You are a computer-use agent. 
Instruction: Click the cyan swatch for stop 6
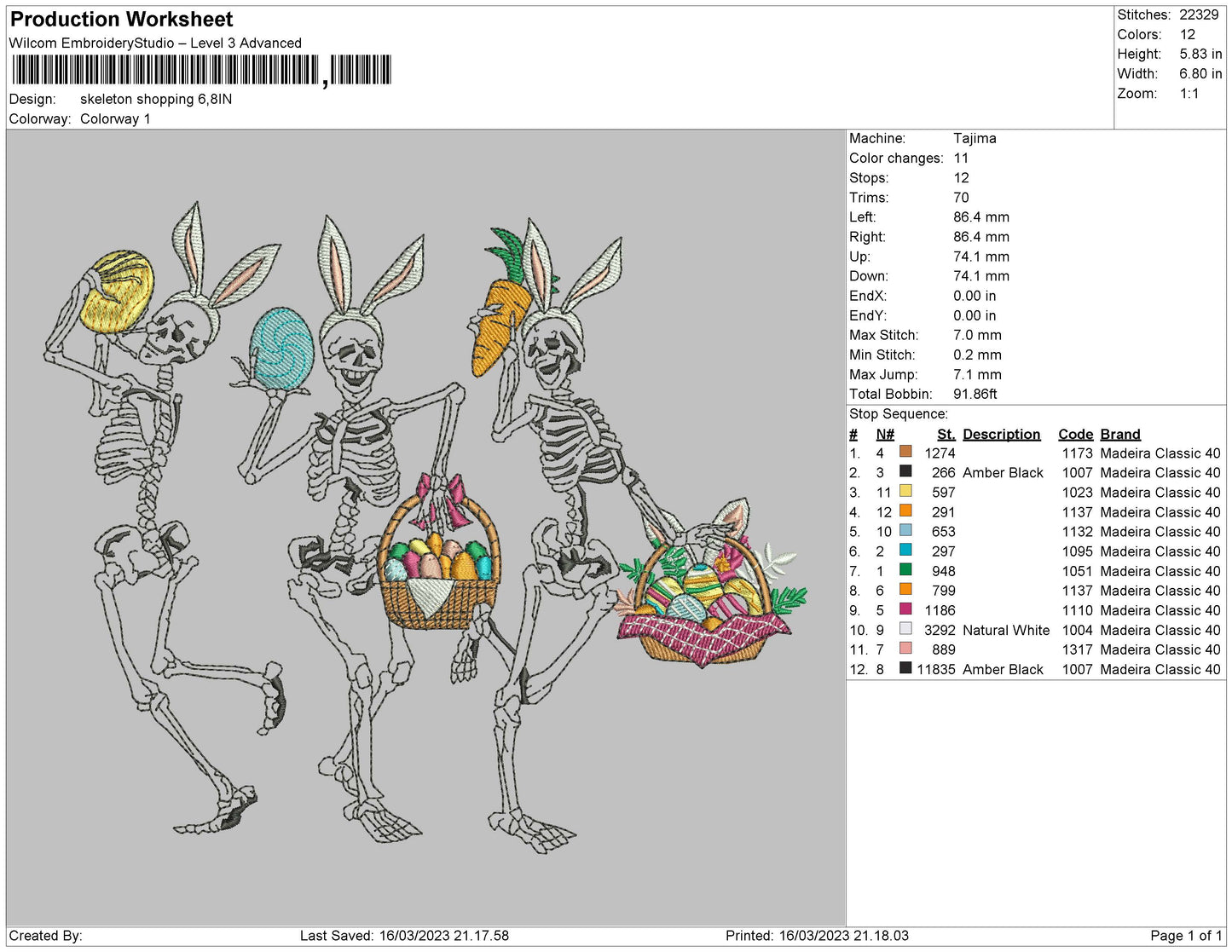click(905, 550)
